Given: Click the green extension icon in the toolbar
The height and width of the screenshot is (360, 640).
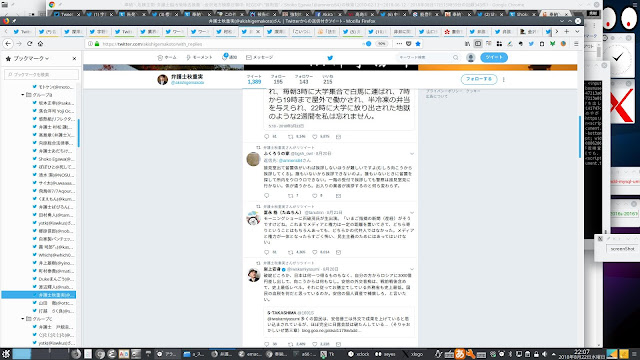Looking at the screenshot, I should click(552, 44).
